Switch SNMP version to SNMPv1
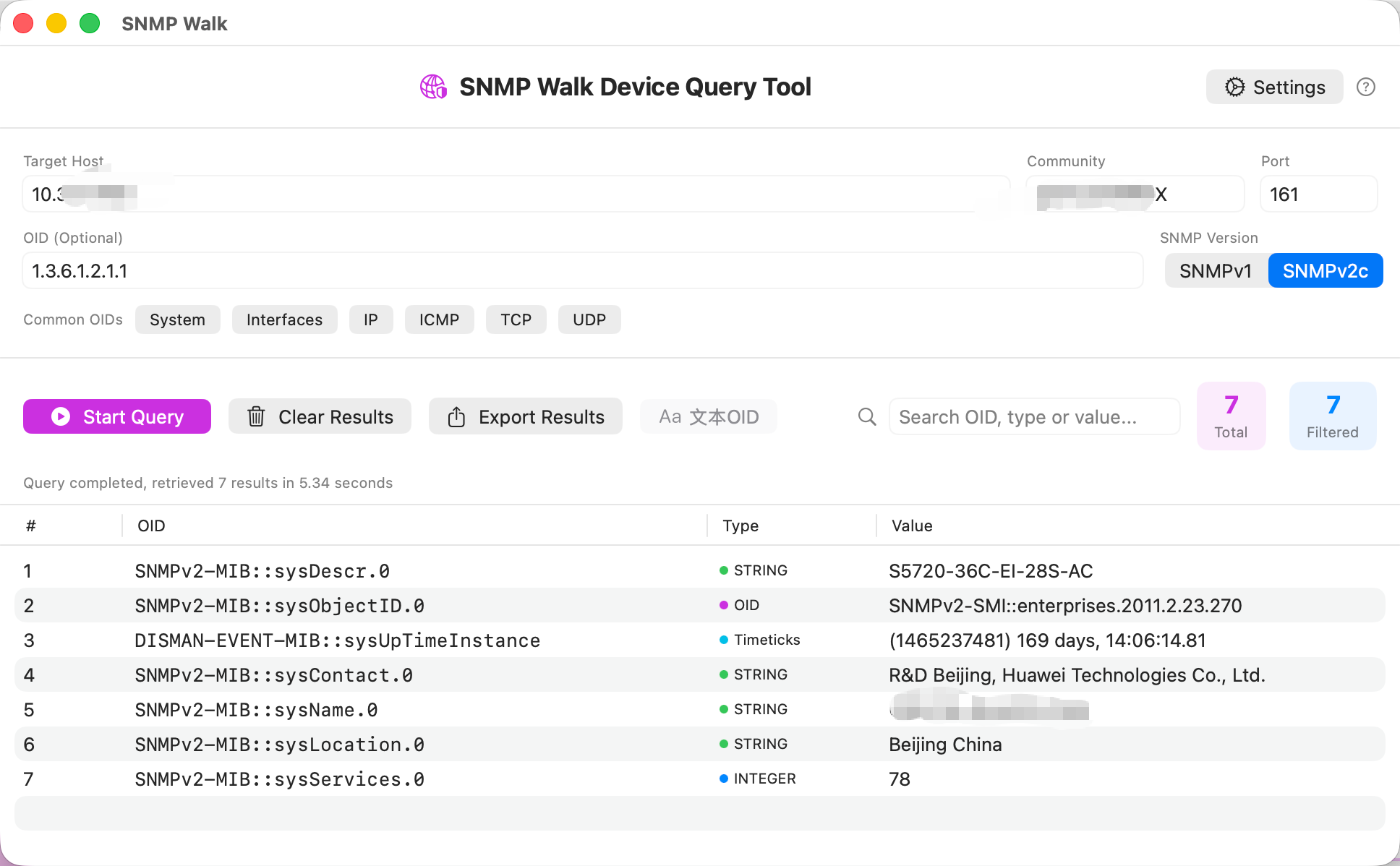 (x=1216, y=270)
